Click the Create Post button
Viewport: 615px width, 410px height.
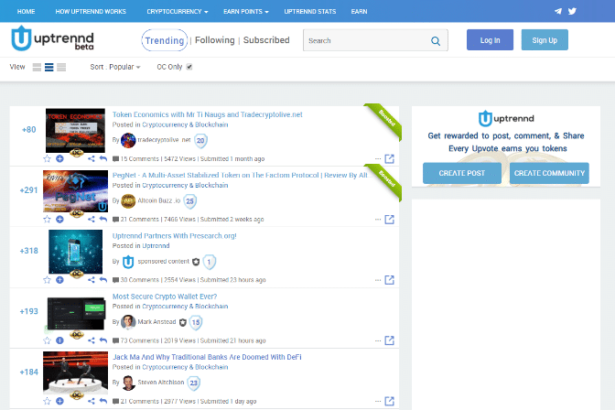point(462,173)
